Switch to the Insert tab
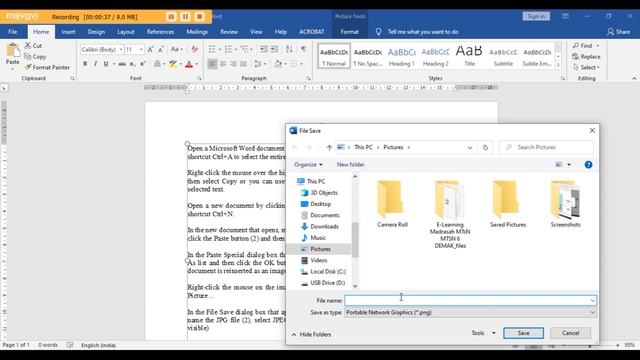 pyautogui.click(x=68, y=32)
